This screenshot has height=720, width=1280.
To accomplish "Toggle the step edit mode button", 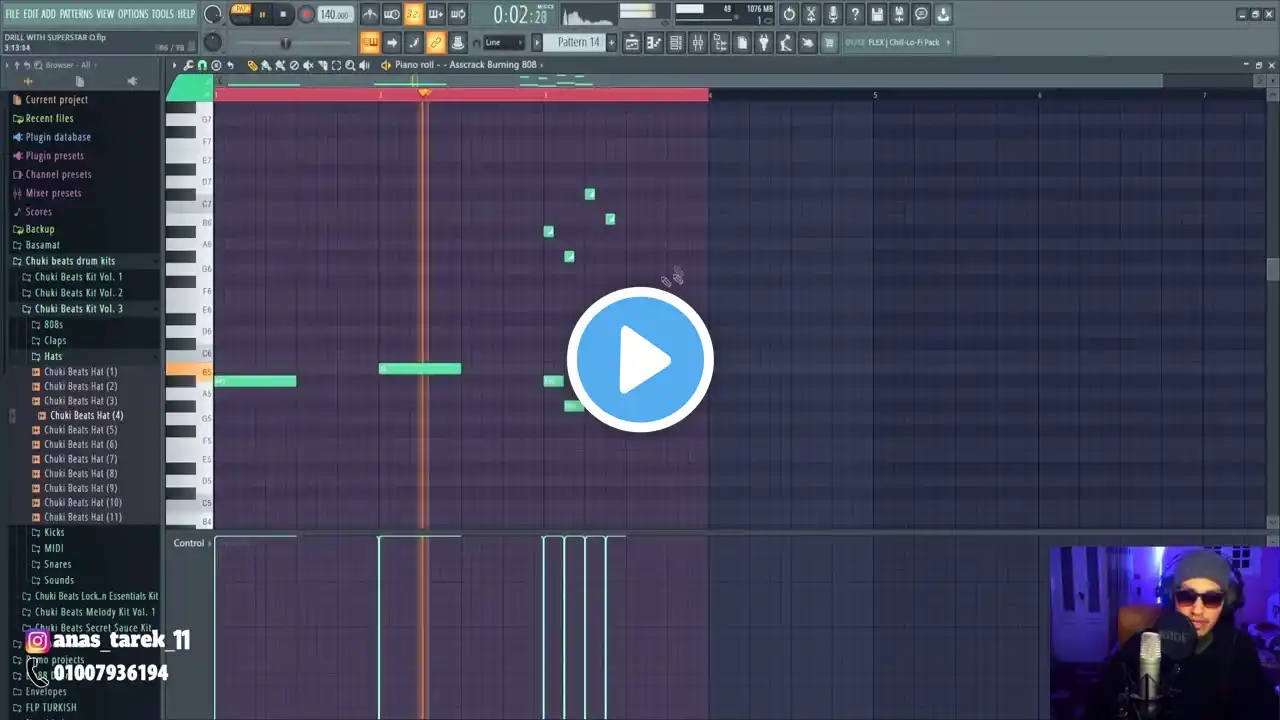I will point(414,42).
